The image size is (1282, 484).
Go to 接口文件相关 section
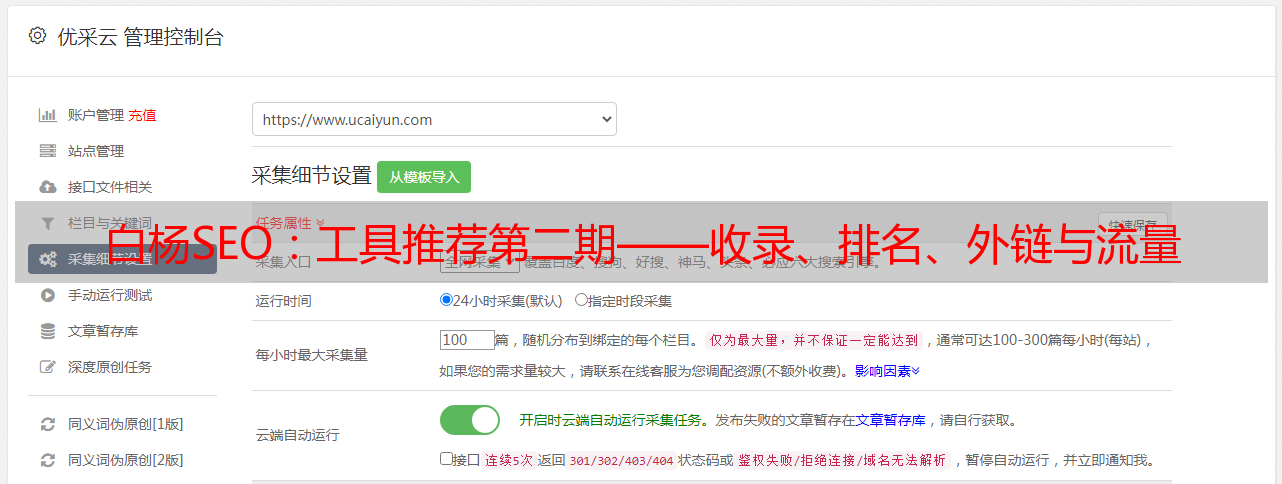tap(110, 187)
